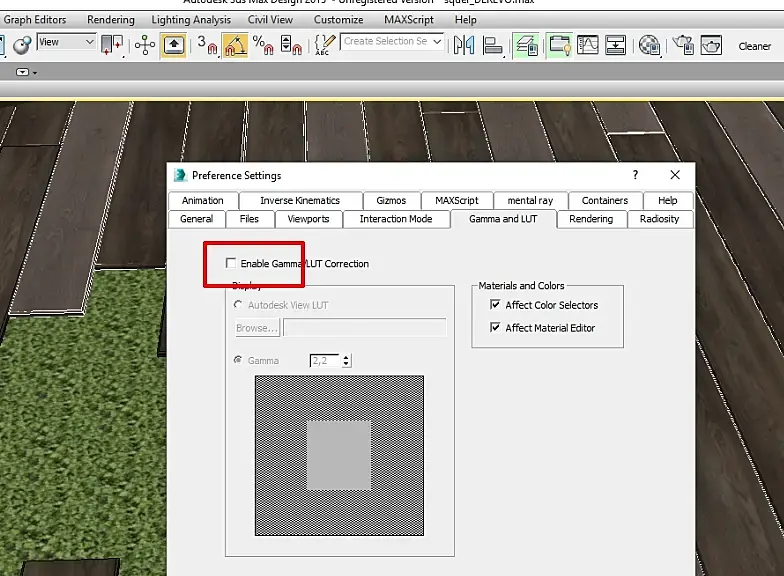Click the Mirror tool icon
This screenshot has width=784, height=576.
(464, 46)
